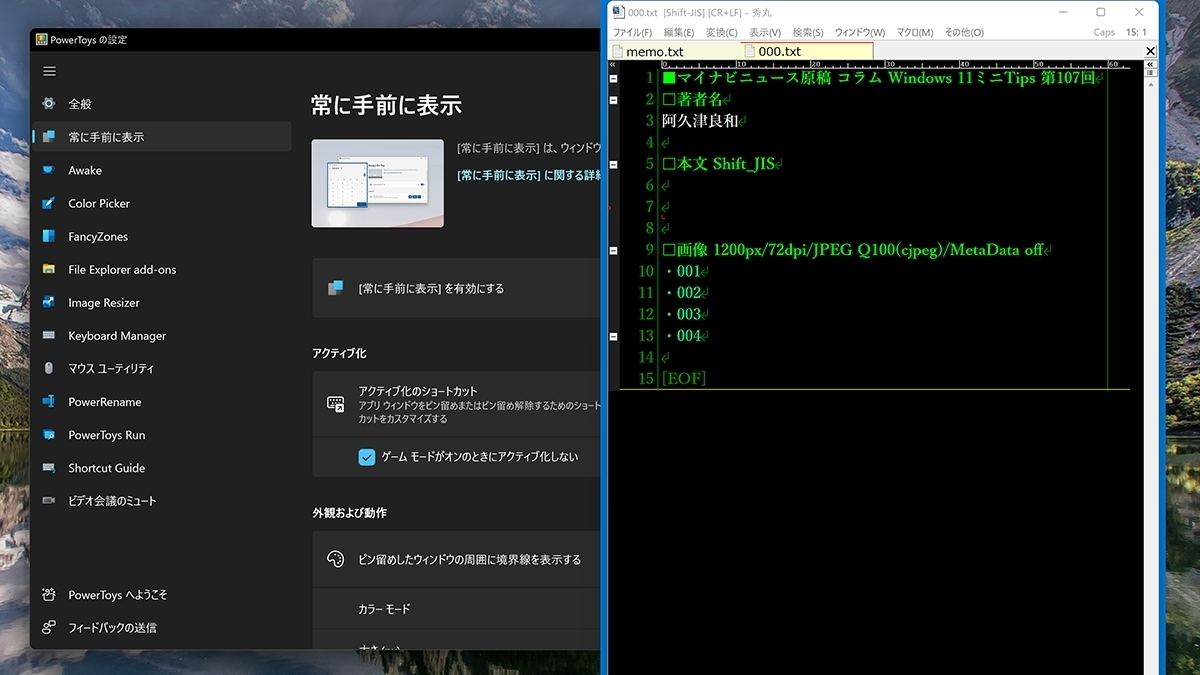
Task: Open FancyZones settings page
Action: tap(162, 236)
